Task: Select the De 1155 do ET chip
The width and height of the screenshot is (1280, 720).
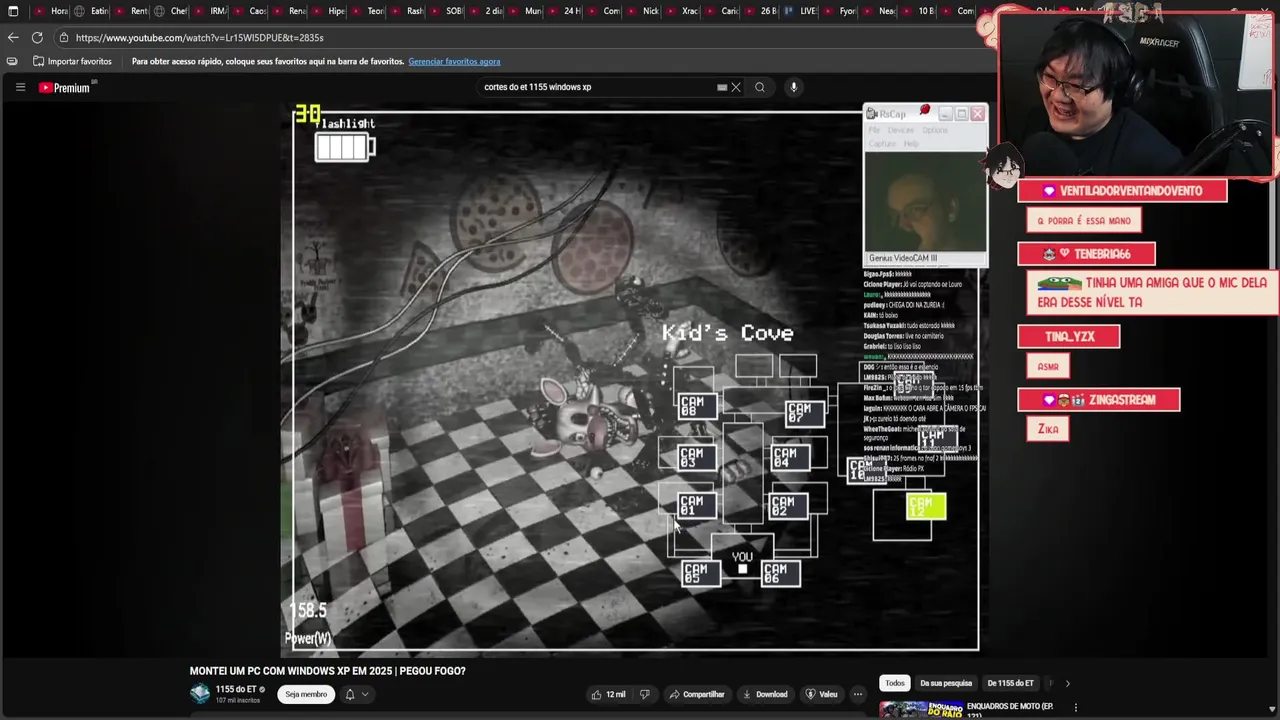Action: [1011, 683]
